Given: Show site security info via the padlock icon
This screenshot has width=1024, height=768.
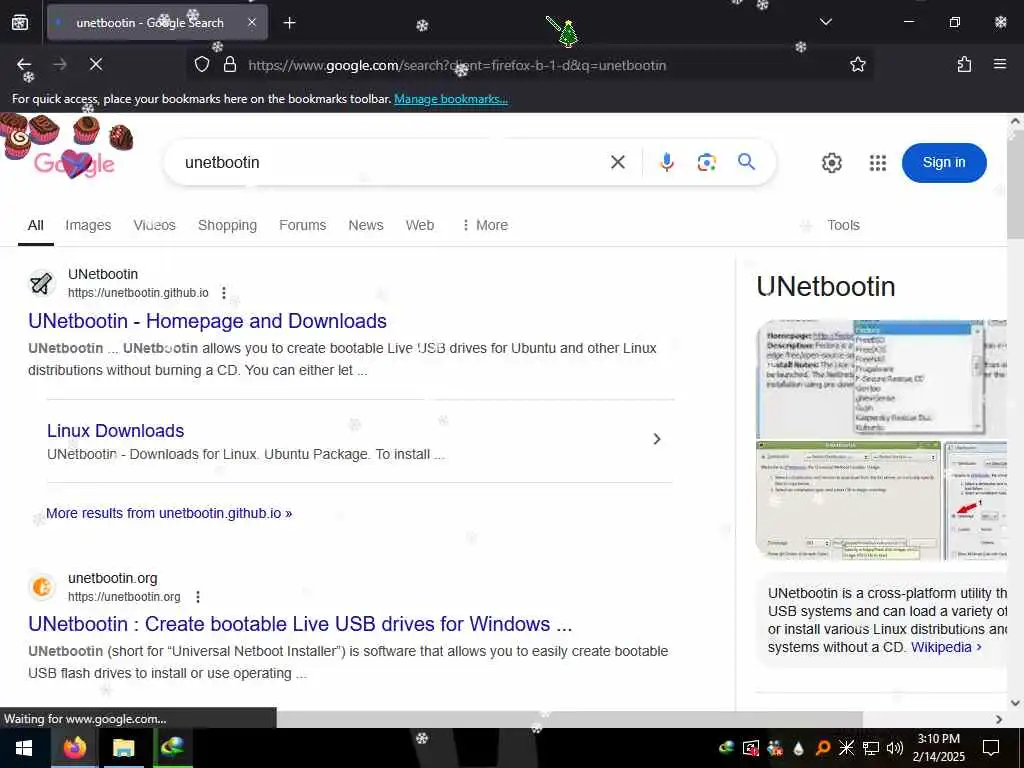Looking at the screenshot, I should [229, 65].
